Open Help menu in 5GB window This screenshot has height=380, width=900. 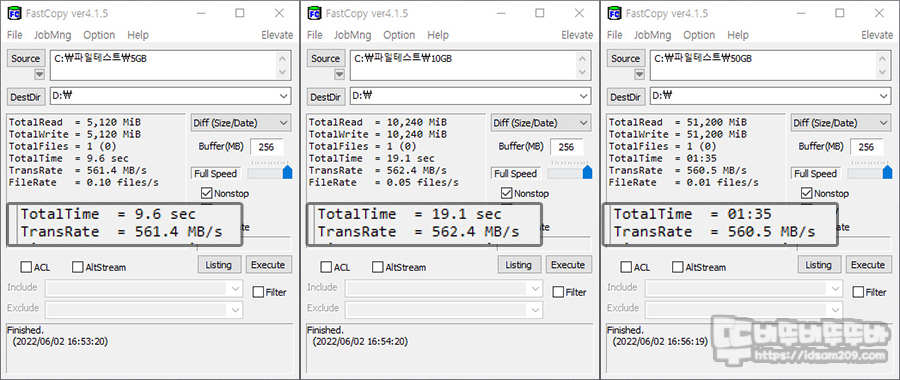tap(138, 35)
